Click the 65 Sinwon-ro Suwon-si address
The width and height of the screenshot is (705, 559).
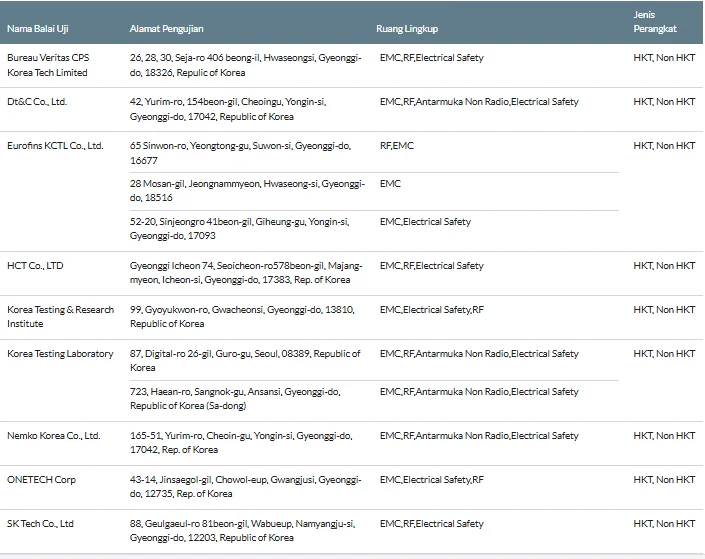pyautogui.click(x=241, y=153)
